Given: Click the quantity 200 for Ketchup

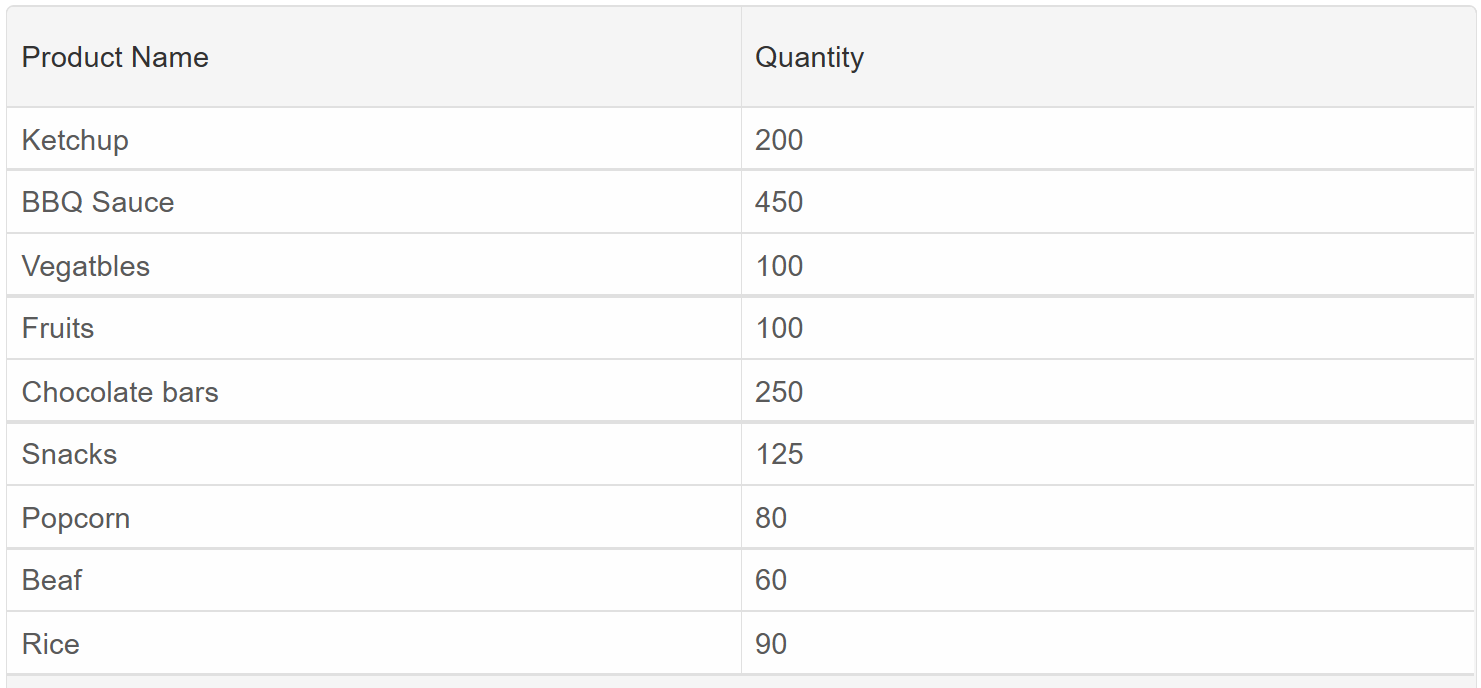Looking at the screenshot, I should pyautogui.click(x=1108, y=139).
